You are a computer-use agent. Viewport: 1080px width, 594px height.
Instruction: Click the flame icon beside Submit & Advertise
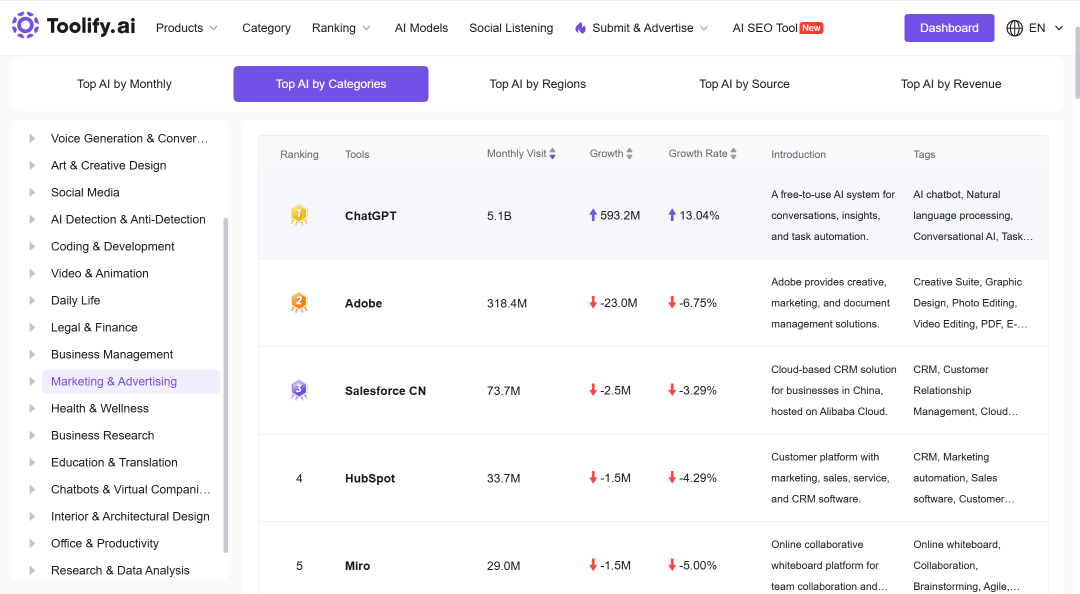581,28
